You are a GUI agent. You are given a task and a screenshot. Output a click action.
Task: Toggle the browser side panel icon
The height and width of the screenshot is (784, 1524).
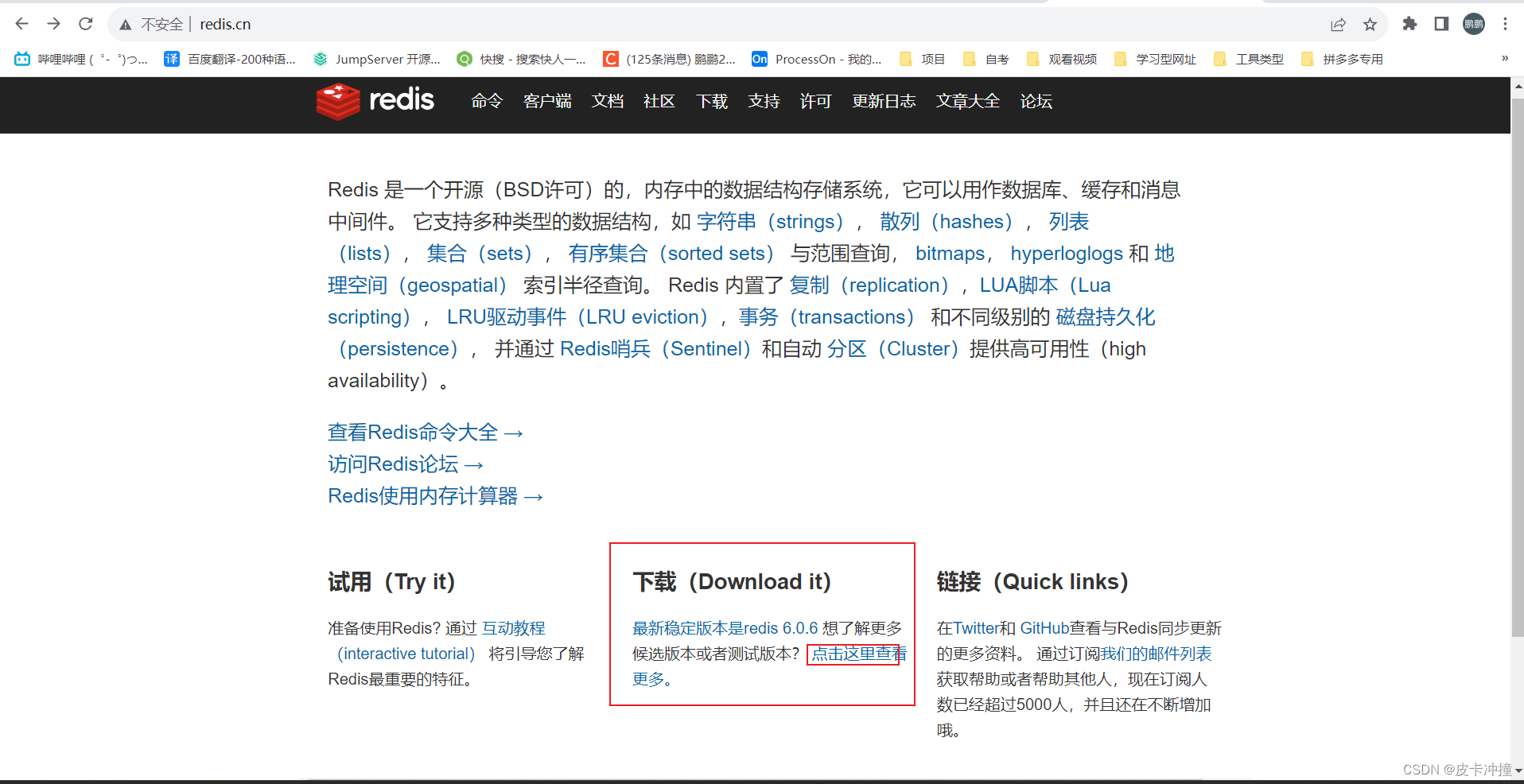[1441, 24]
